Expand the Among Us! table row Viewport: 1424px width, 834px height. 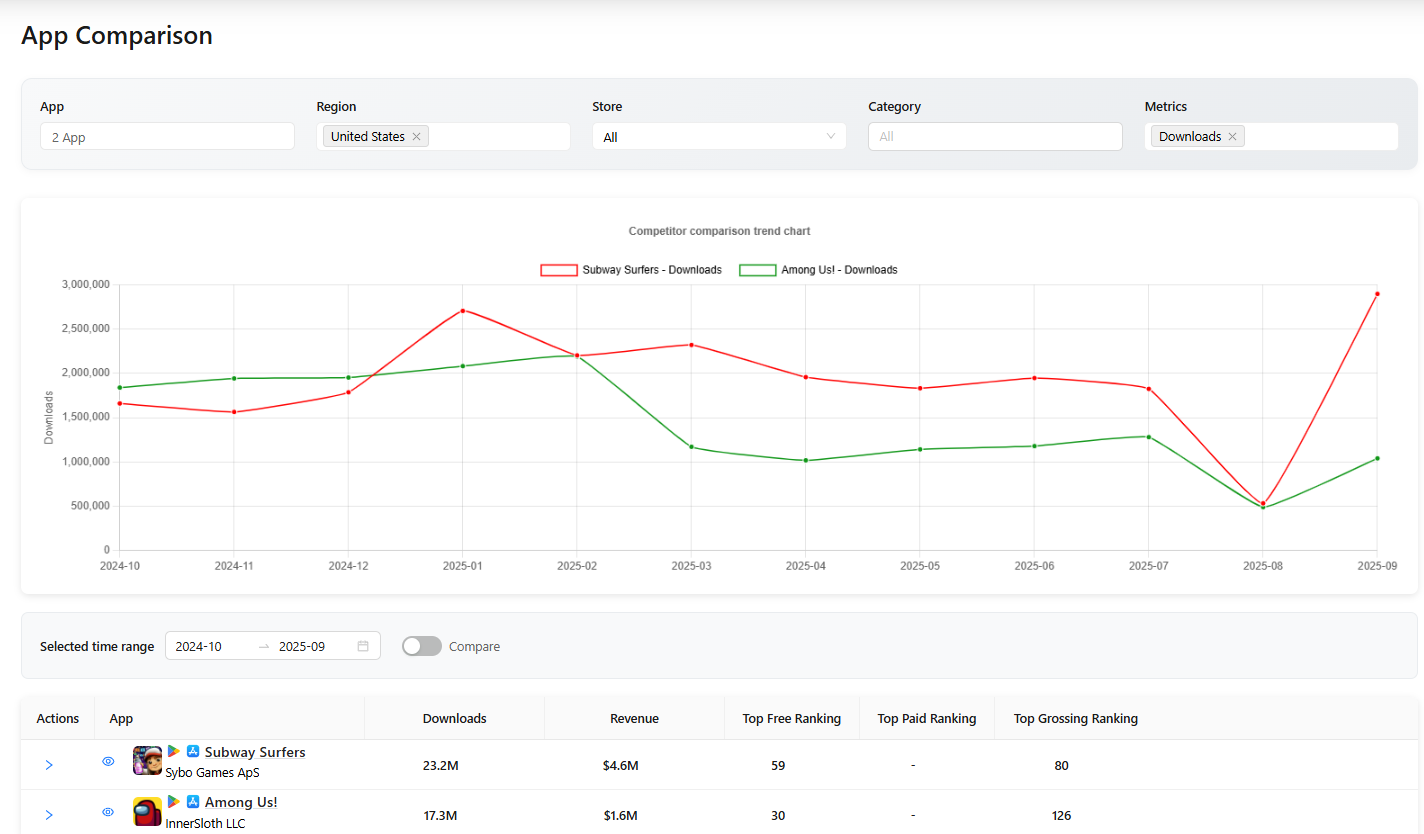click(x=49, y=815)
